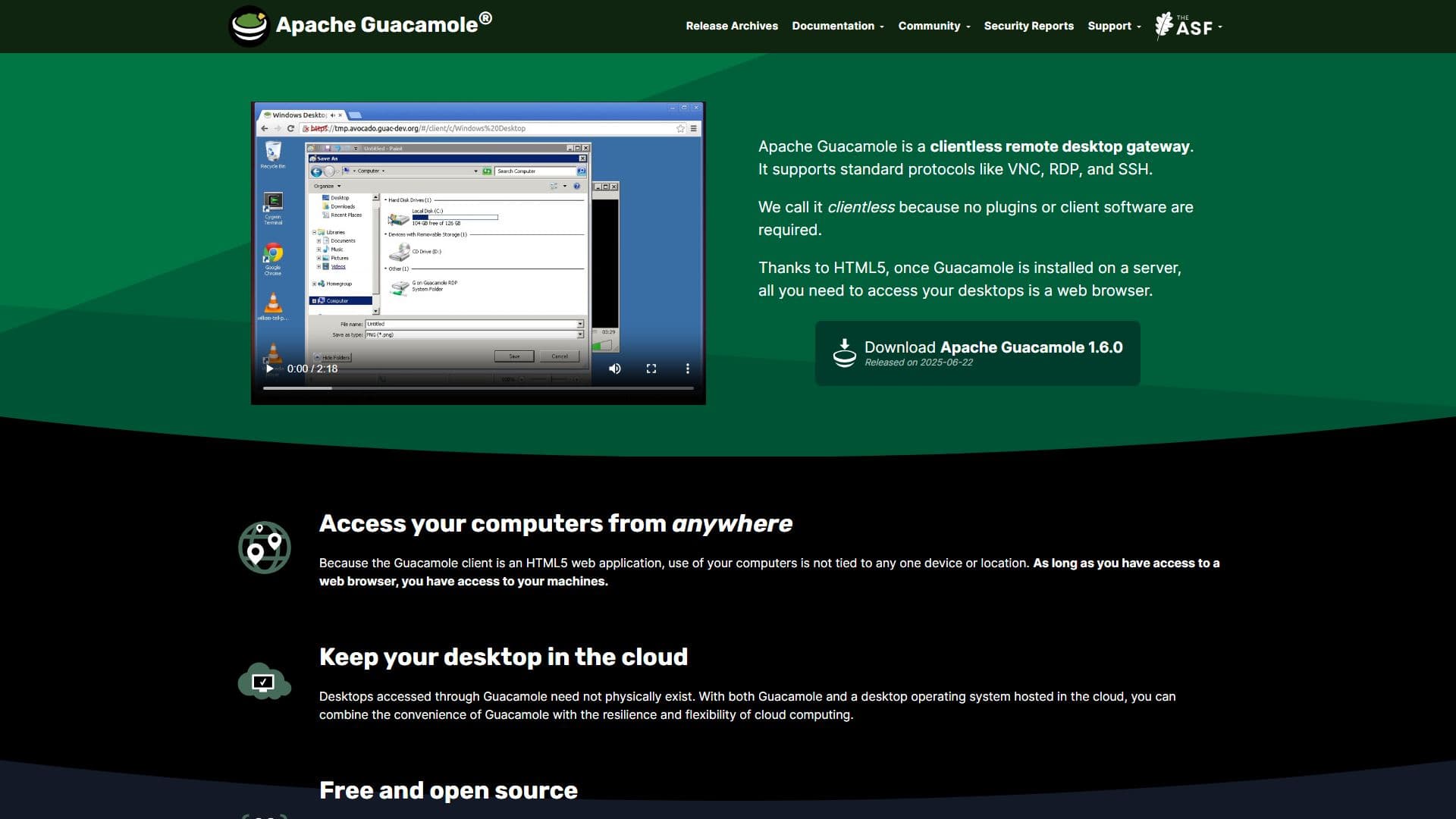Click the 'Keep your desktop in the cloud' heading

[504, 657]
